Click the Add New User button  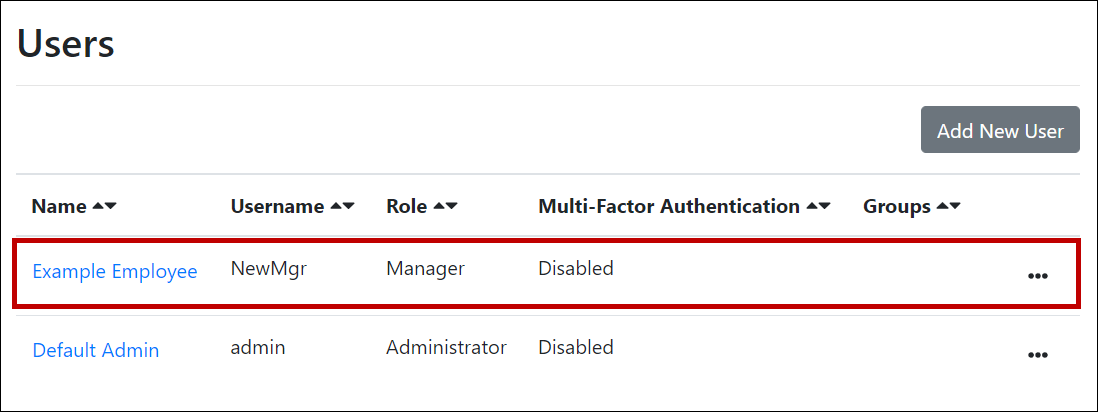[1000, 130]
